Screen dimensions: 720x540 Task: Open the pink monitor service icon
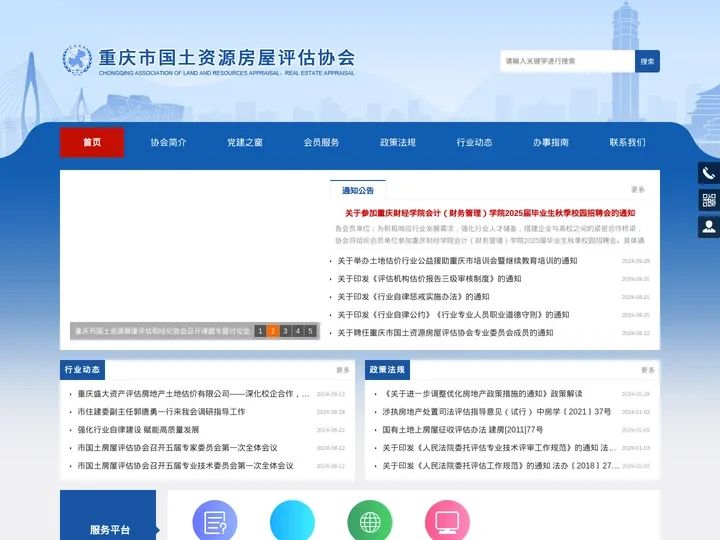447,522
